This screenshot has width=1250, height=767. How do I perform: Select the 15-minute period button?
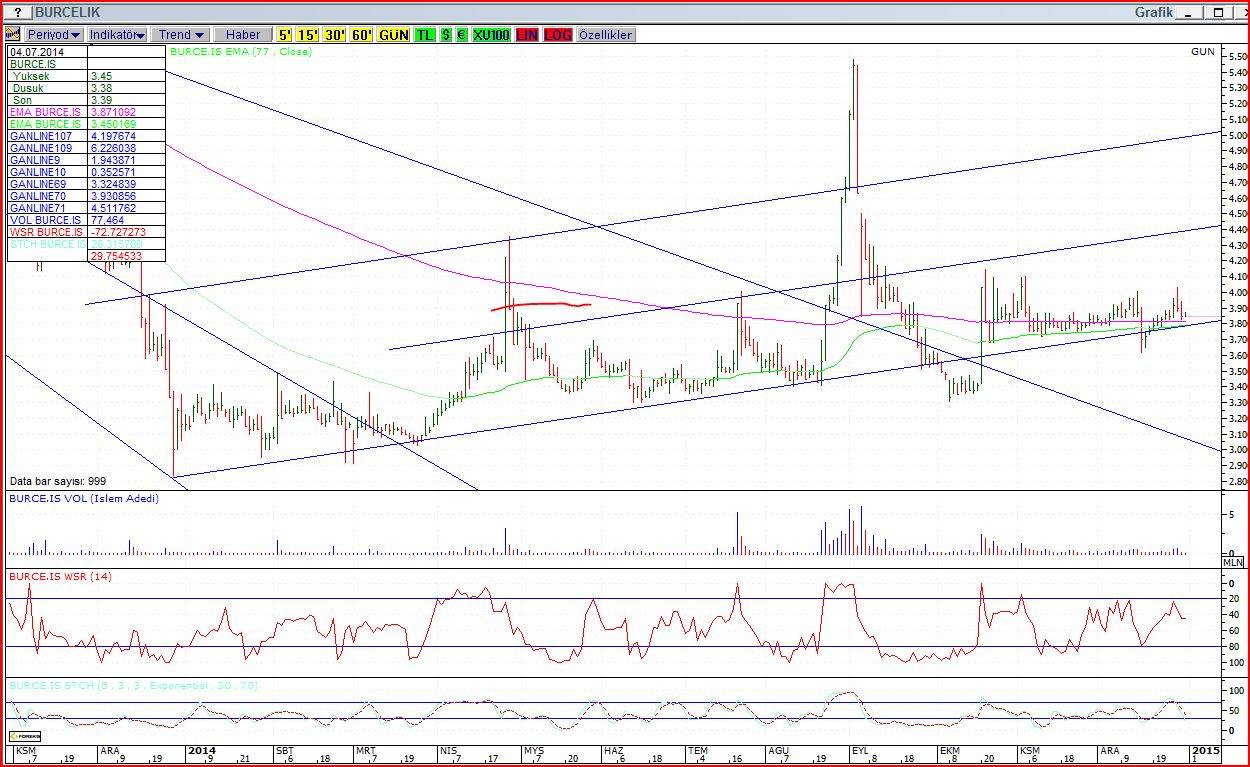[308, 34]
